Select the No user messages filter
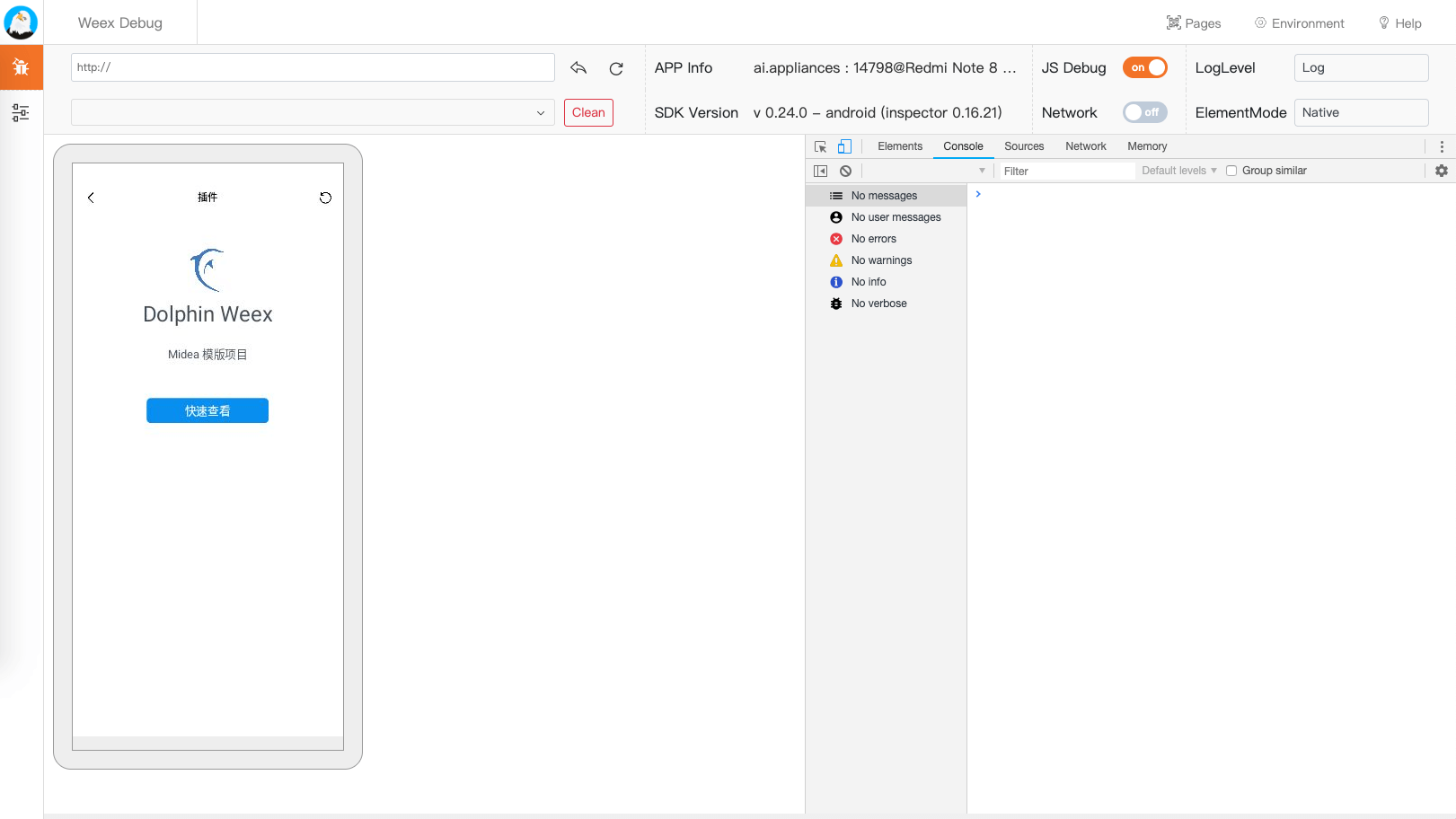Viewport: 1456px width, 819px height. pos(886,217)
